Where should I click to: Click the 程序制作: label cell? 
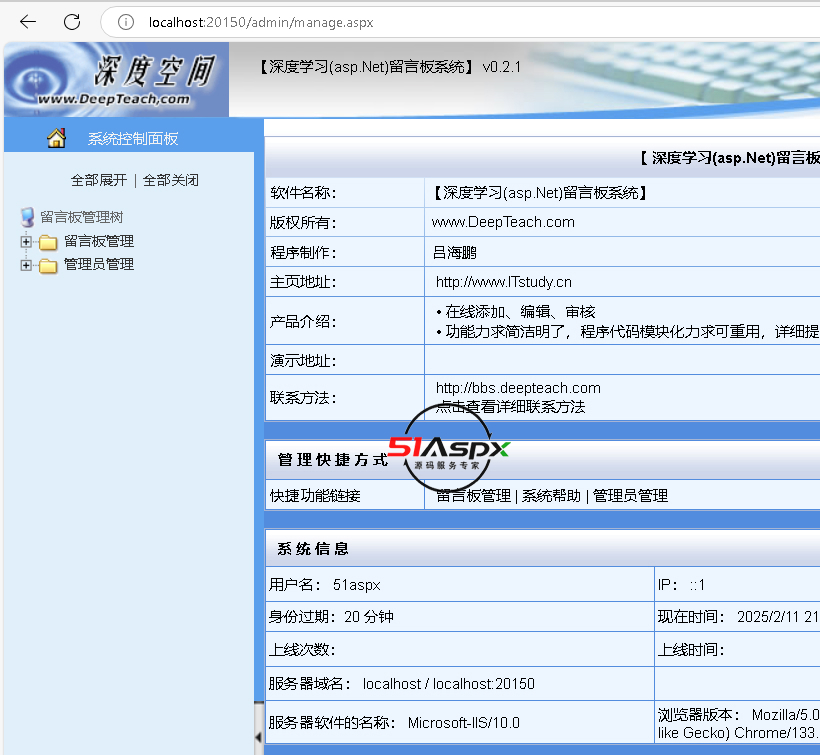345,253
